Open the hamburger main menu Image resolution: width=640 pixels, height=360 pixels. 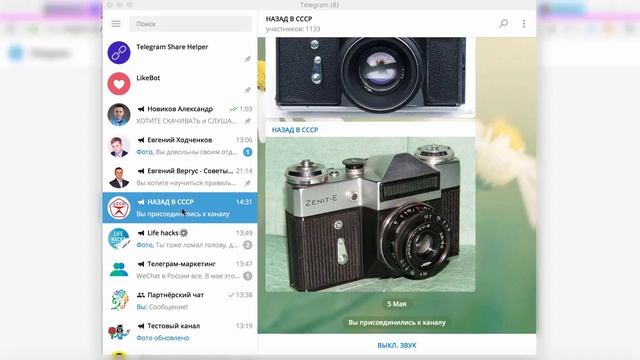point(116,24)
